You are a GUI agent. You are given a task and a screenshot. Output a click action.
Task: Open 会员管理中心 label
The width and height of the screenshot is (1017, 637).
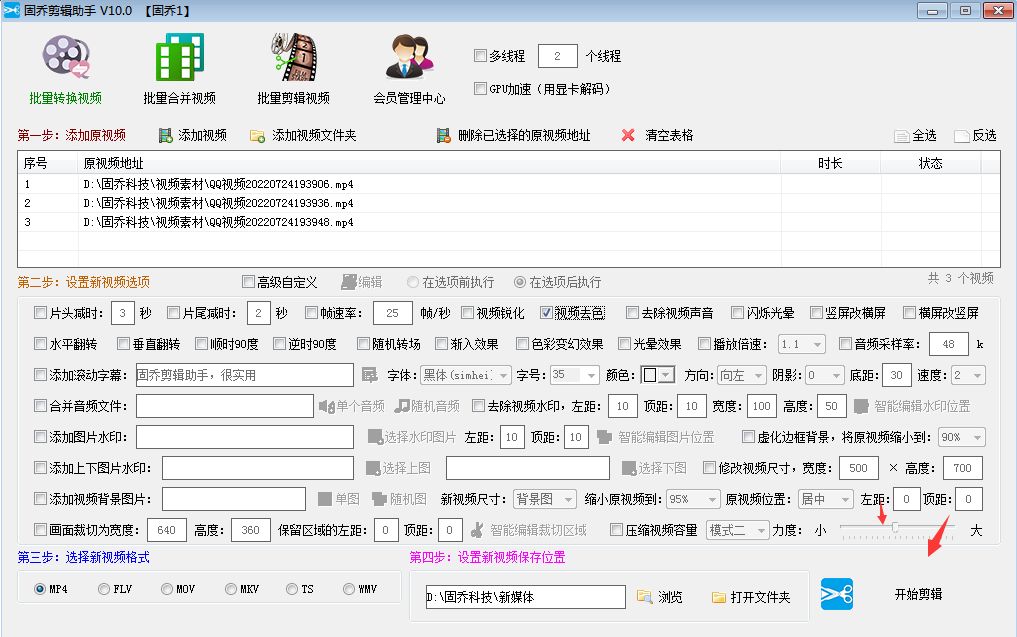pyautogui.click(x=409, y=99)
